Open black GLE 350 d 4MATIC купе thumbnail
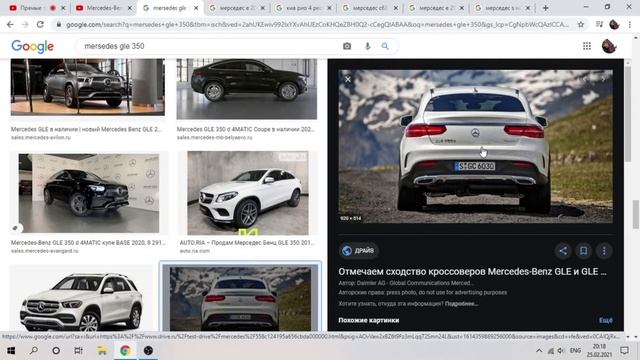640x360 pixels. coord(89,193)
